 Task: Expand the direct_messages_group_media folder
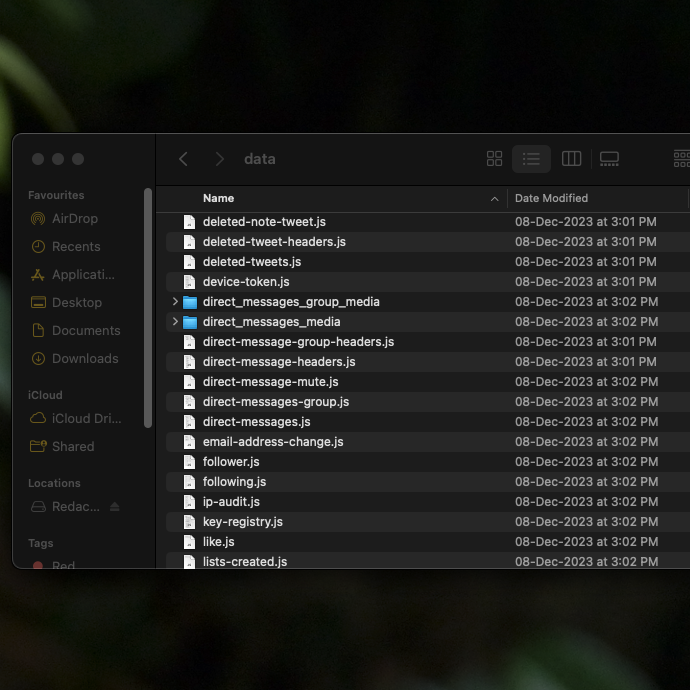176,302
